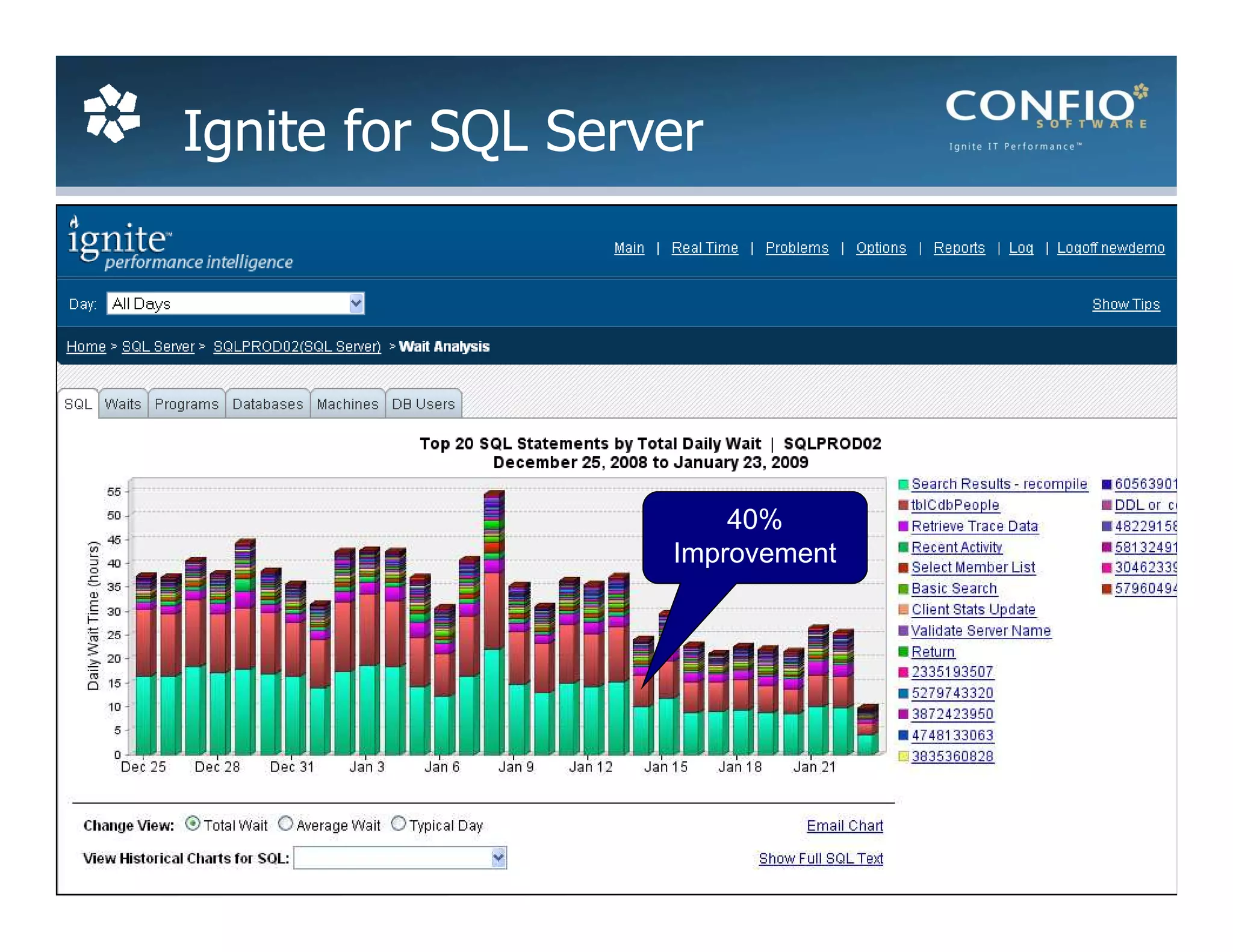
Task: Switch to the Machines tab
Action: click(347, 404)
